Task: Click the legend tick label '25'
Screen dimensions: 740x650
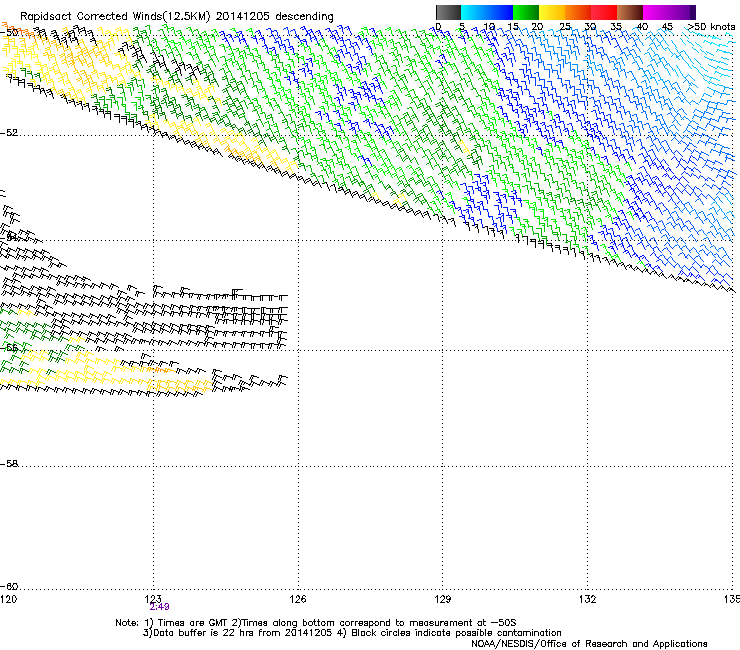Action: 565,27
